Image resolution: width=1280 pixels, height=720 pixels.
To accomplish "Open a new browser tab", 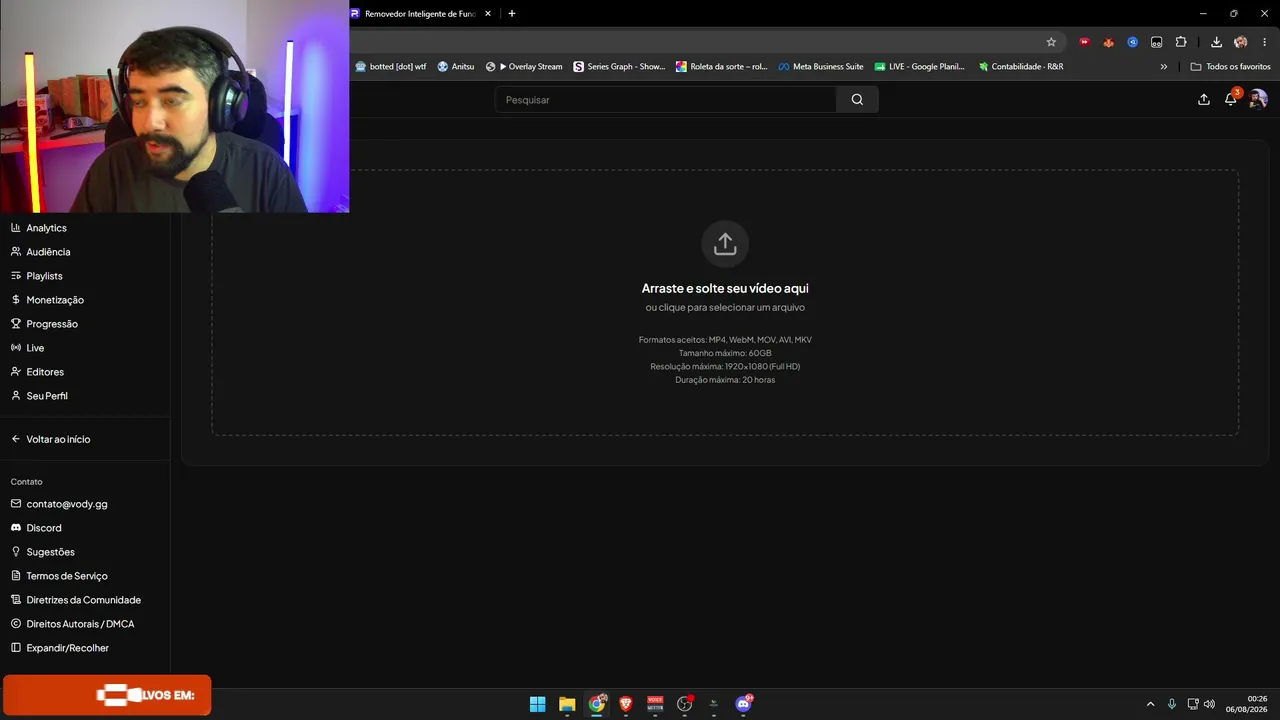I will (512, 14).
